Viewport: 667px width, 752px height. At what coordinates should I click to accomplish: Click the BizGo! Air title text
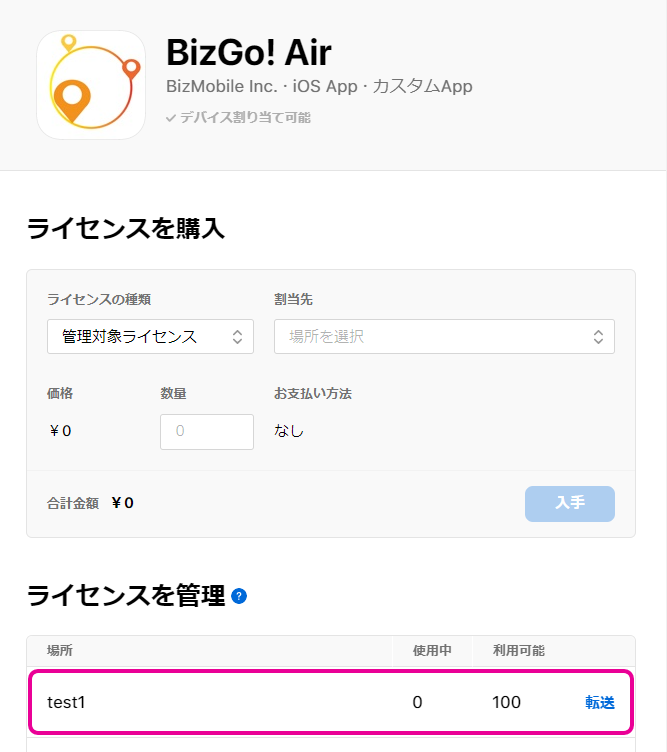pos(248,52)
